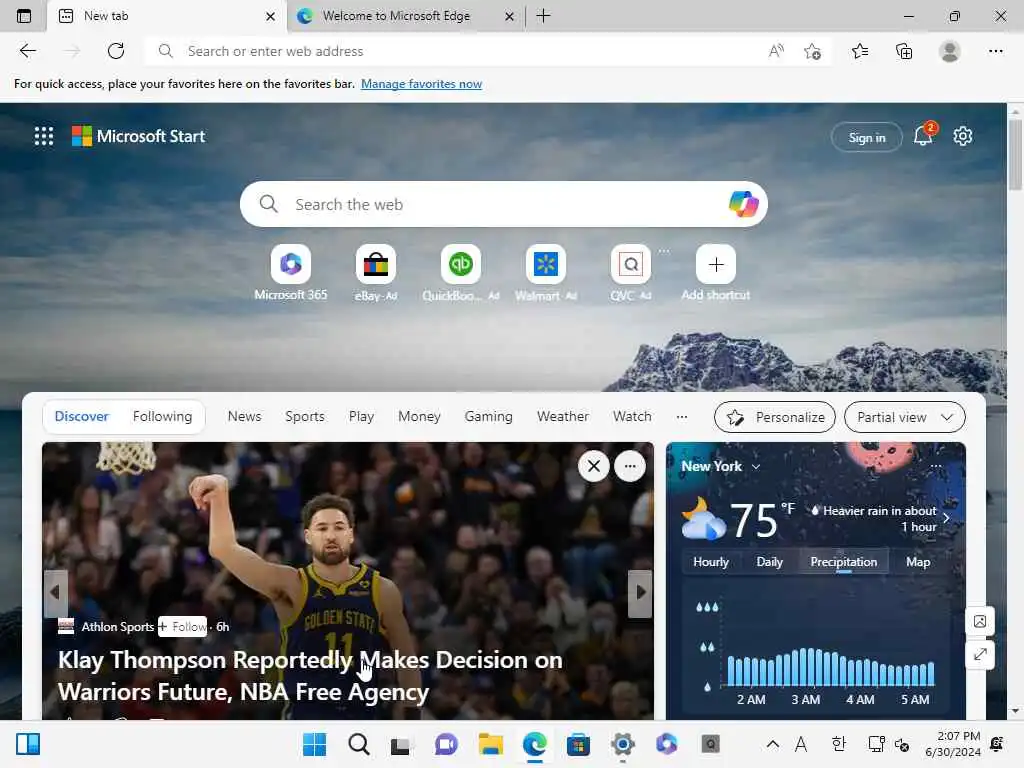
Task: Expand the page layout with arrows icon
Action: [x=980, y=654]
